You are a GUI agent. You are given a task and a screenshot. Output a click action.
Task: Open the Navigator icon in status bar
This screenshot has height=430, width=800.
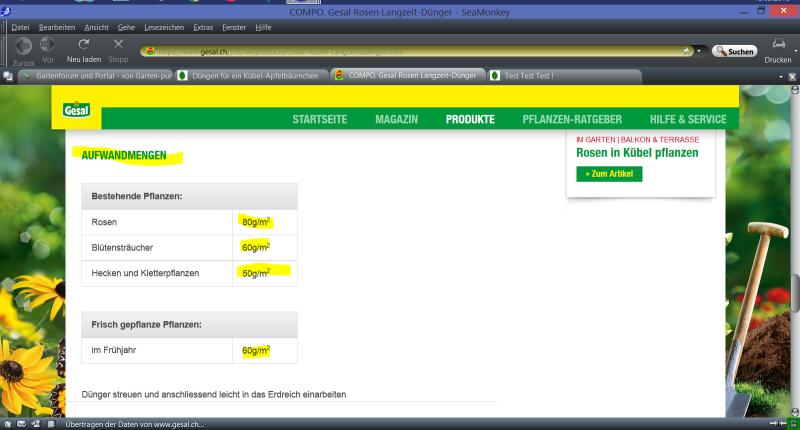pos(8,424)
